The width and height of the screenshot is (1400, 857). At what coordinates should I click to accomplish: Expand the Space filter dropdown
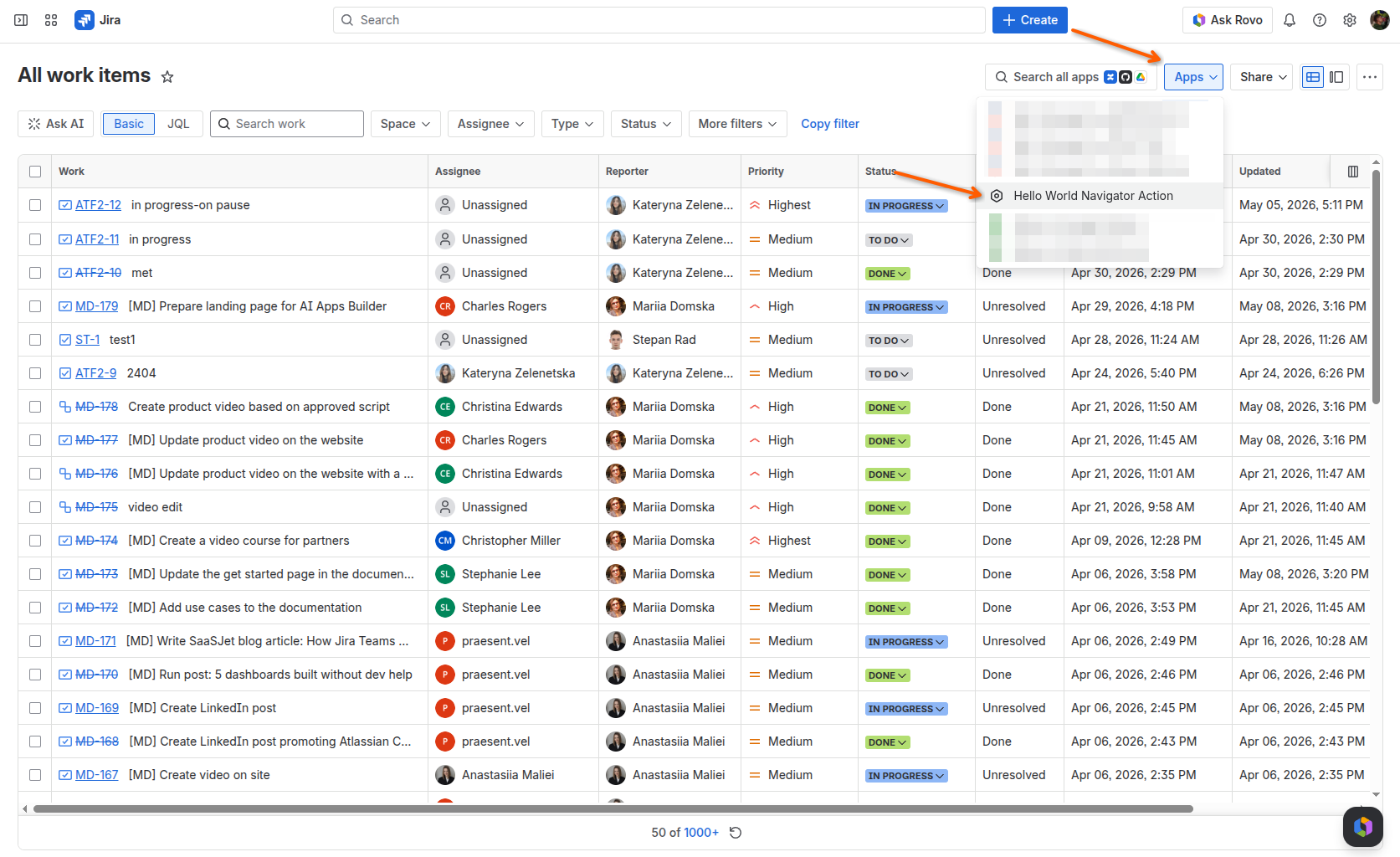coord(405,124)
